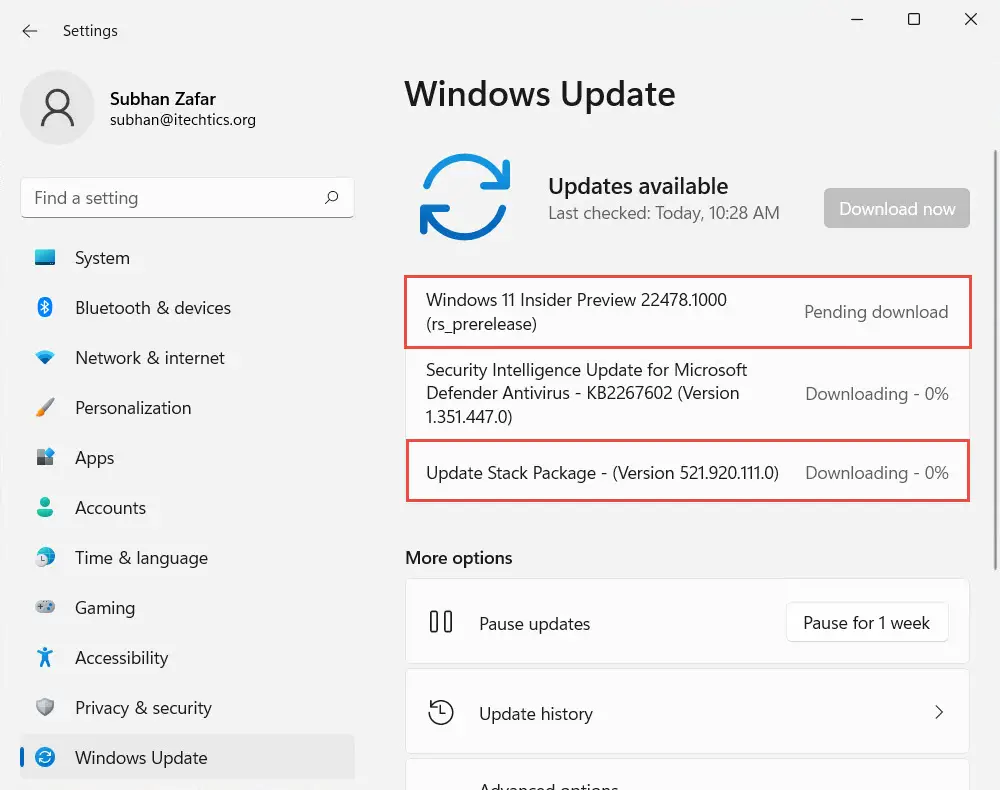The height and width of the screenshot is (790, 1000).
Task: Select Privacy & security in sidebar
Action: (x=187, y=707)
